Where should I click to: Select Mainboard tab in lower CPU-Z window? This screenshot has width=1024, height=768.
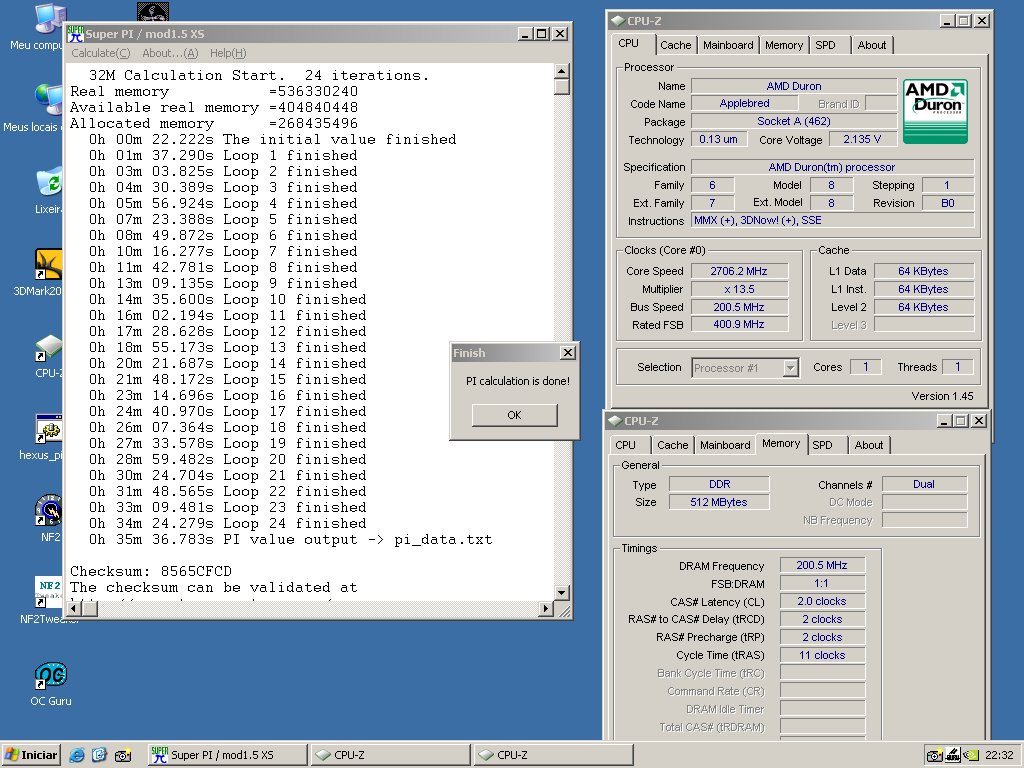click(725, 445)
